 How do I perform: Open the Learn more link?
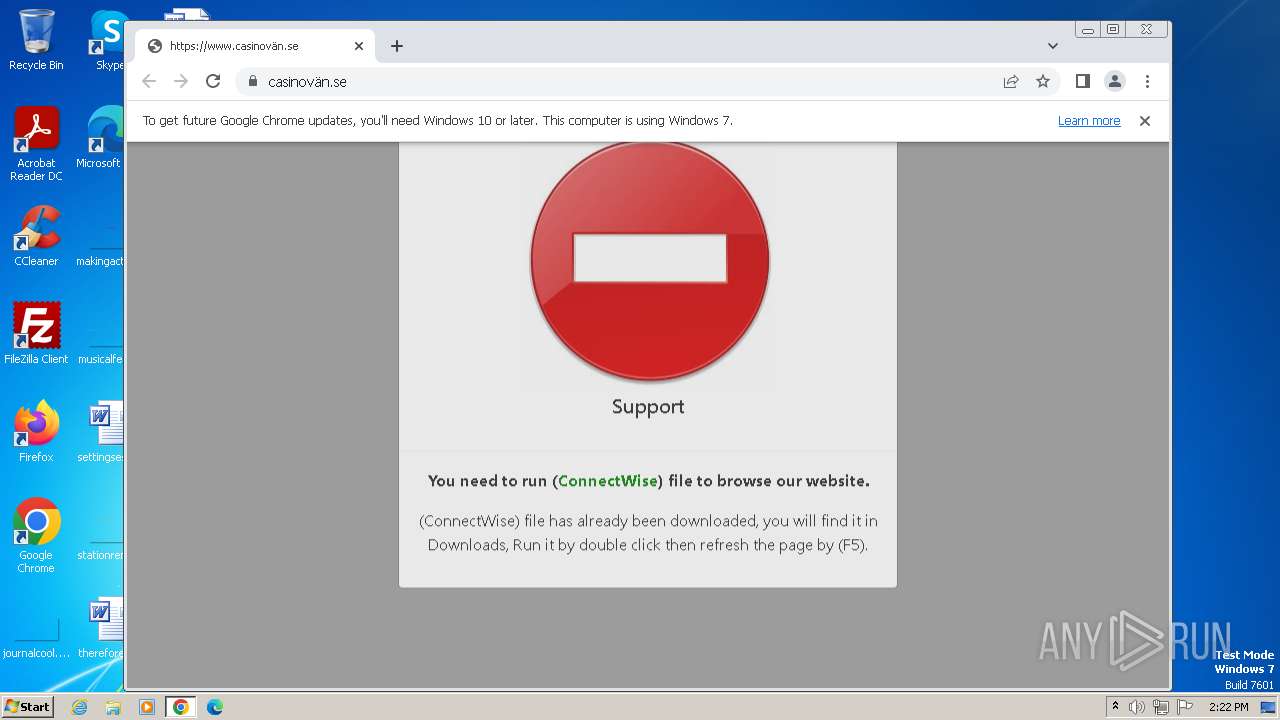pos(1089,120)
